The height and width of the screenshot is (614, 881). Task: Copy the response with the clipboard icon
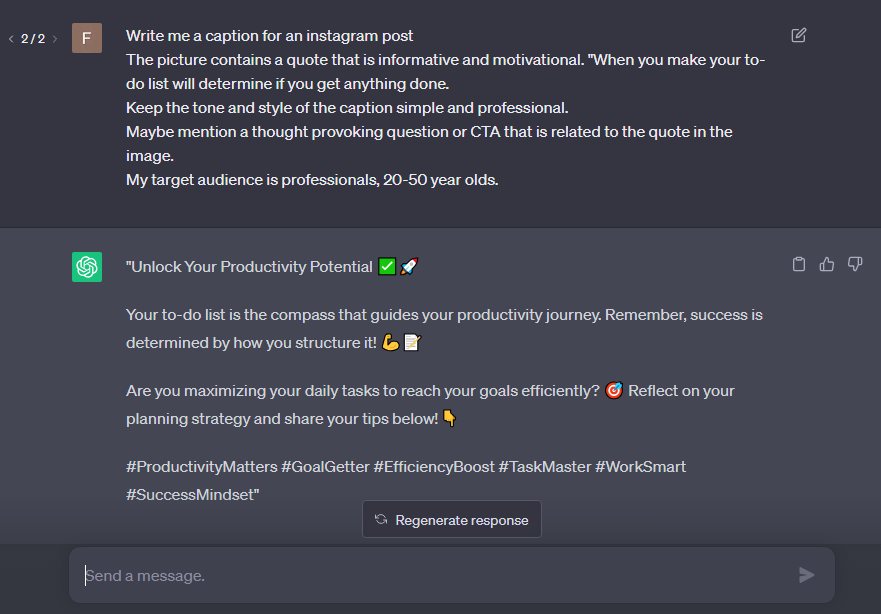799,265
